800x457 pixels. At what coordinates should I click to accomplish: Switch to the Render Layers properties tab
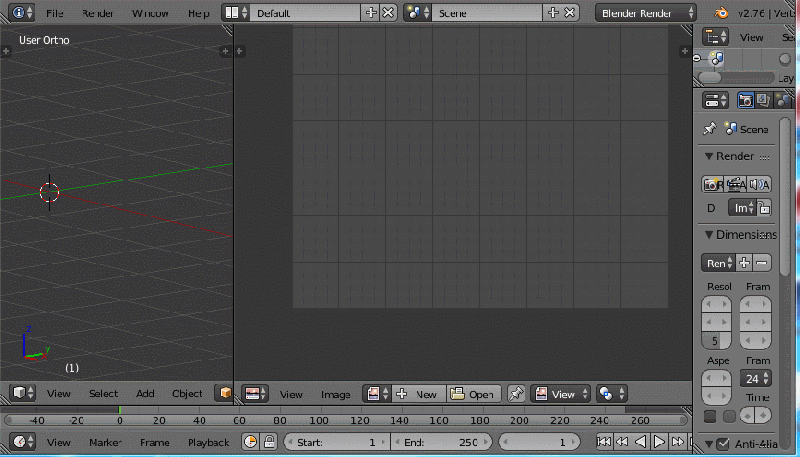tap(763, 100)
